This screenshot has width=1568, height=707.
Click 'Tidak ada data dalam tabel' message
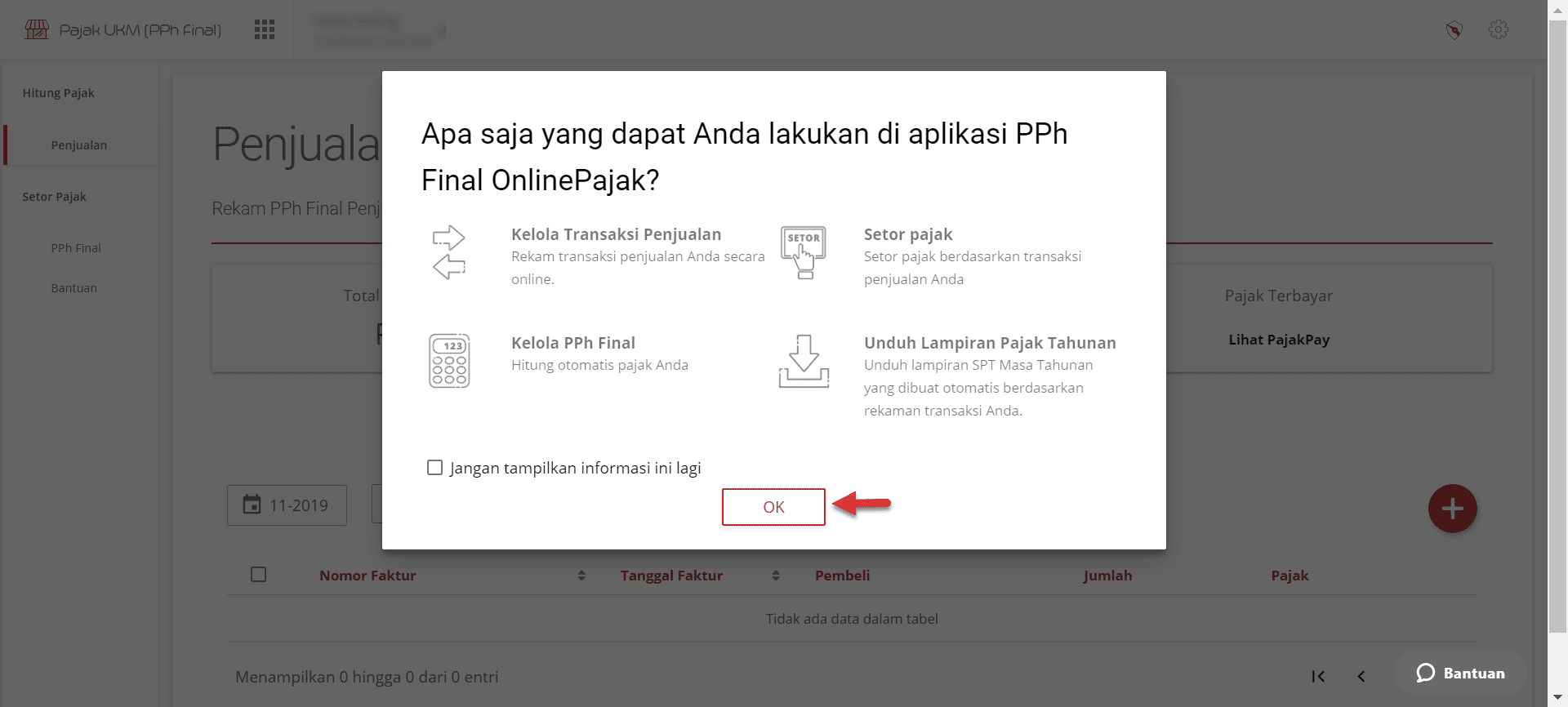pos(852,619)
